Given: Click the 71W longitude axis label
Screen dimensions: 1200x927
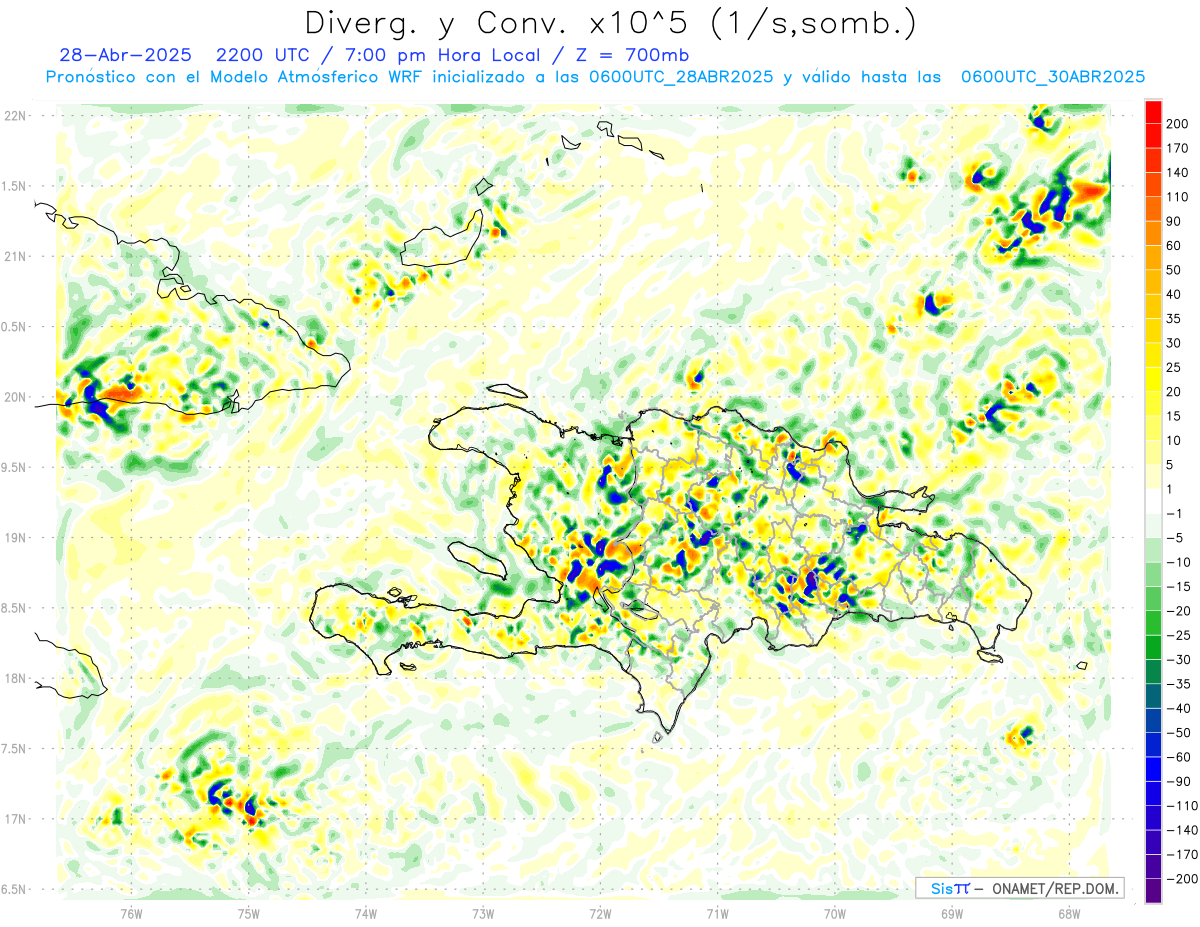Looking at the screenshot, I should click(x=717, y=912).
